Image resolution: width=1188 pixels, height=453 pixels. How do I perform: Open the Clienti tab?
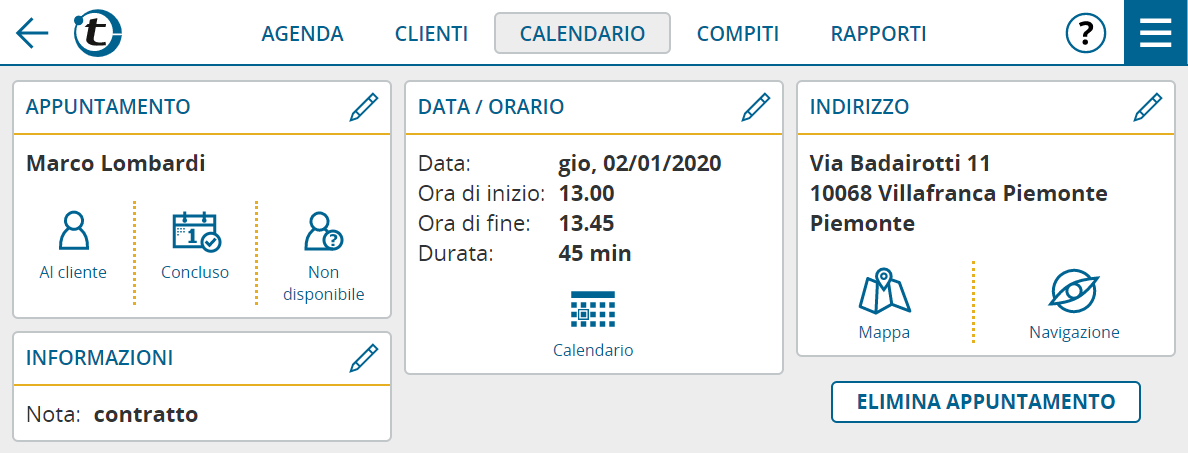click(x=431, y=33)
